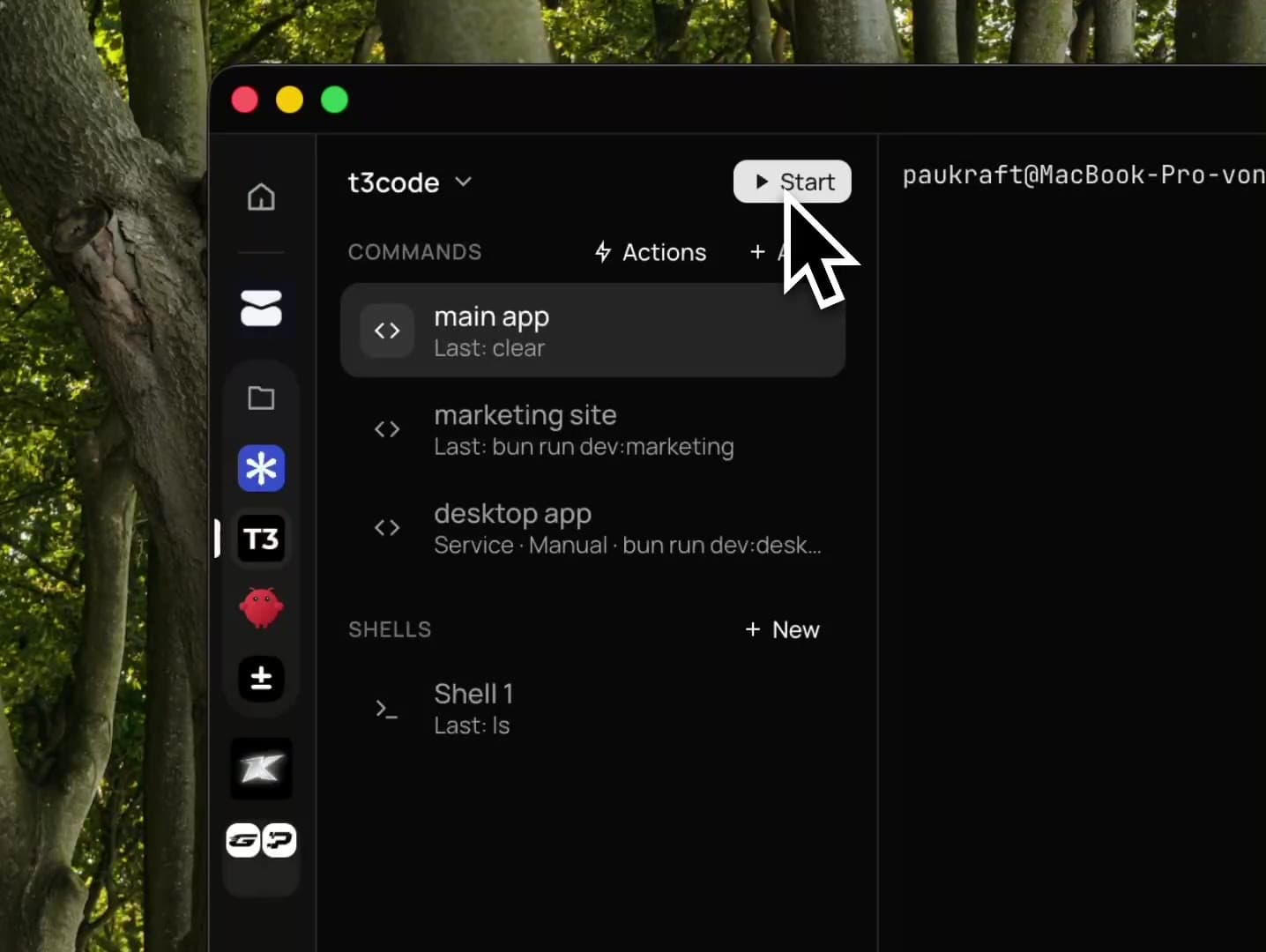Create a new shell with New
This screenshot has height=952, width=1266.
(782, 629)
